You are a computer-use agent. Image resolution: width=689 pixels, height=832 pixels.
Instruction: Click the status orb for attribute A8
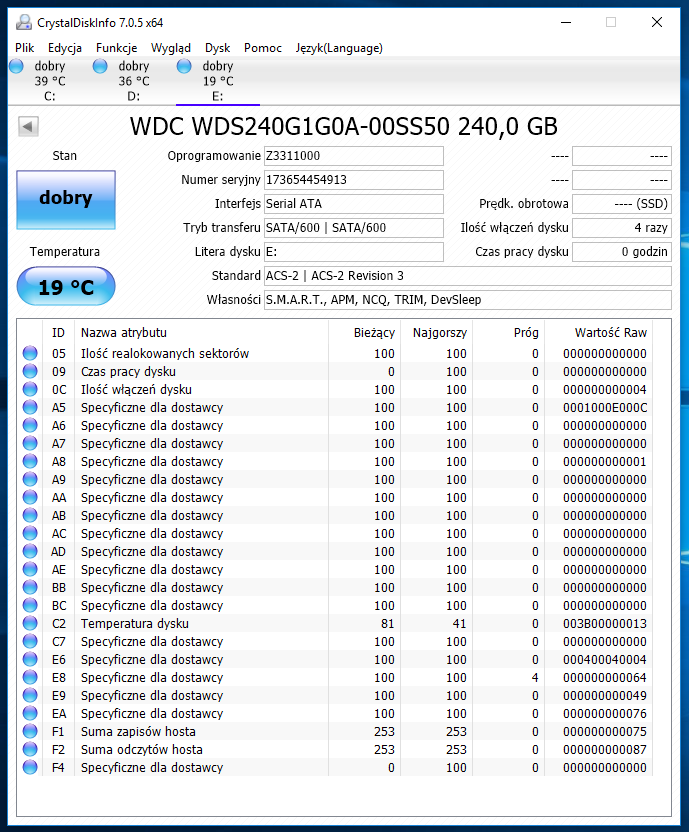(x=30, y=462)
